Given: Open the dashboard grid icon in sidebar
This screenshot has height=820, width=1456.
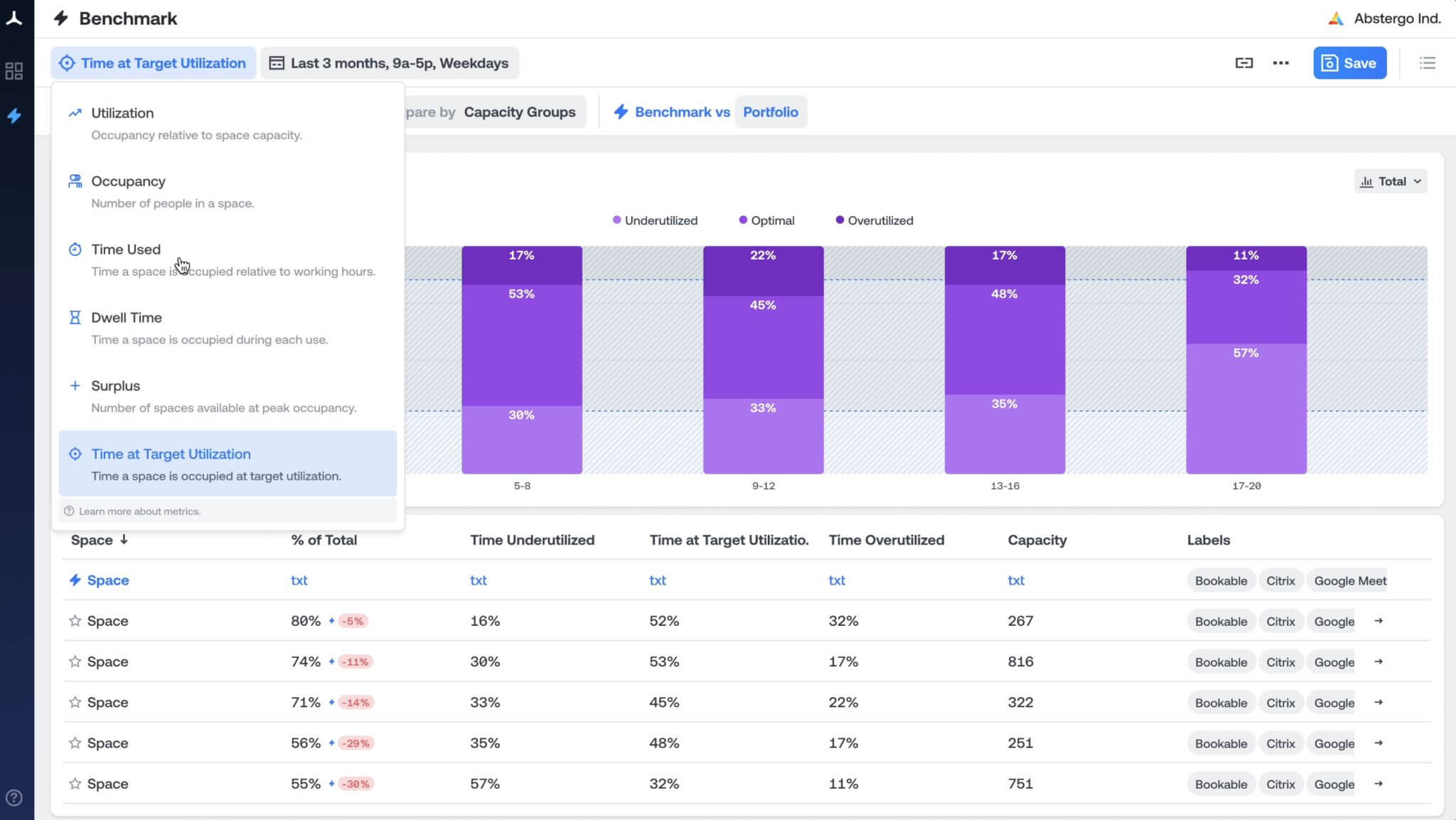Looking at the screenshot, I should [x=14, y=71].
